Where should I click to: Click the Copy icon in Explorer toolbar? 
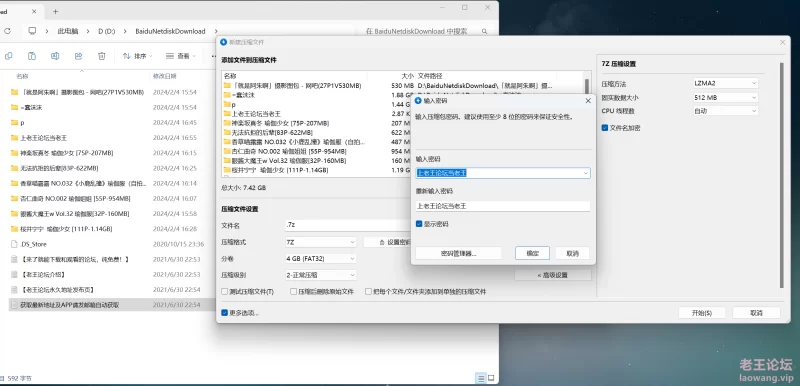click(x=8, y=56)
